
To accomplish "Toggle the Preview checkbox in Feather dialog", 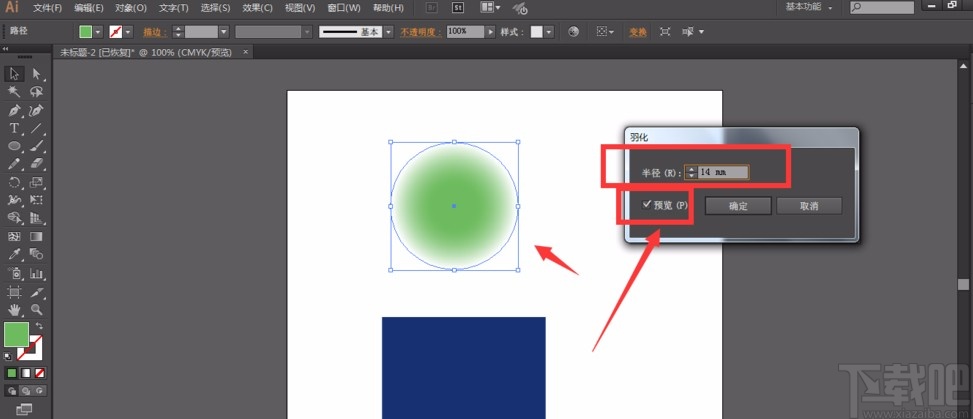I will pos(647,204).
